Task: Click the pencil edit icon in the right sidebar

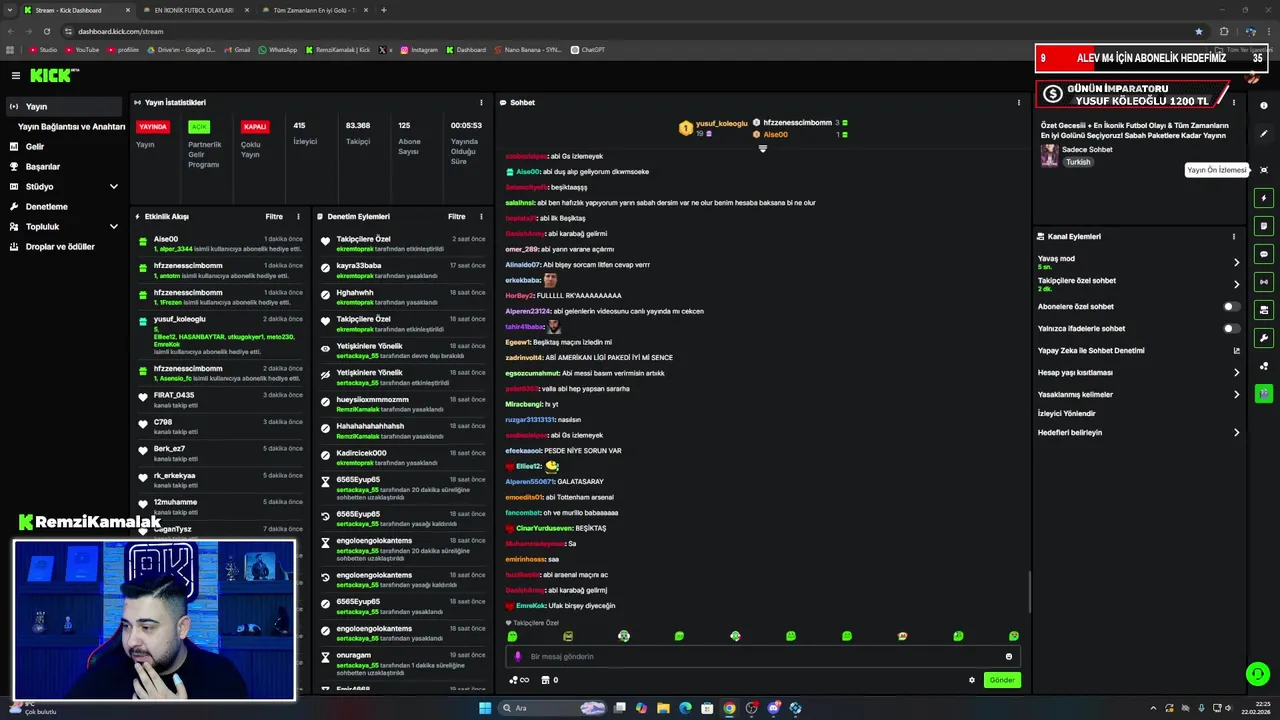Action: [x=1264, y=134]
